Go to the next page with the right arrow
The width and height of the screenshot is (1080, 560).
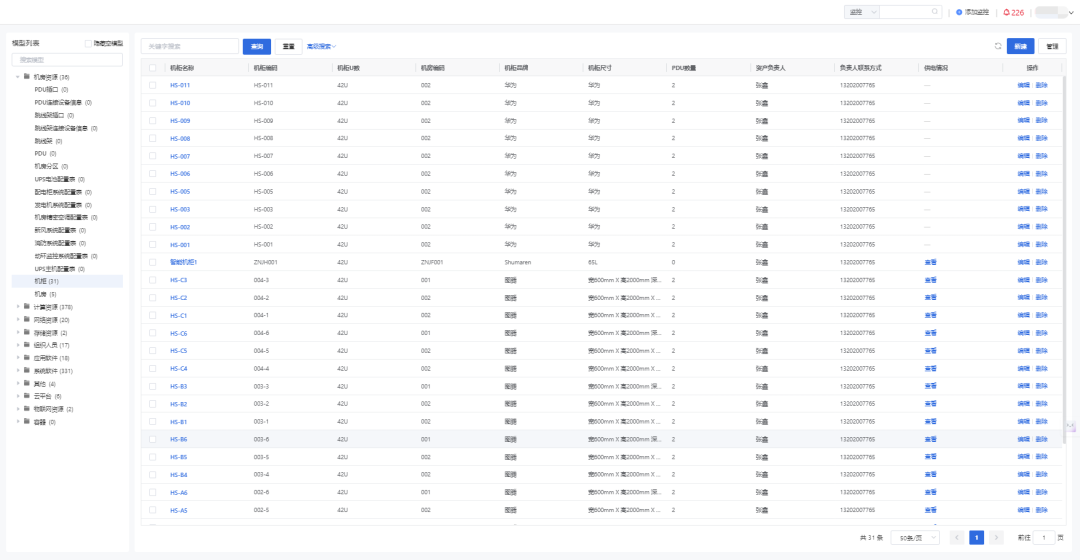(996, 537)
